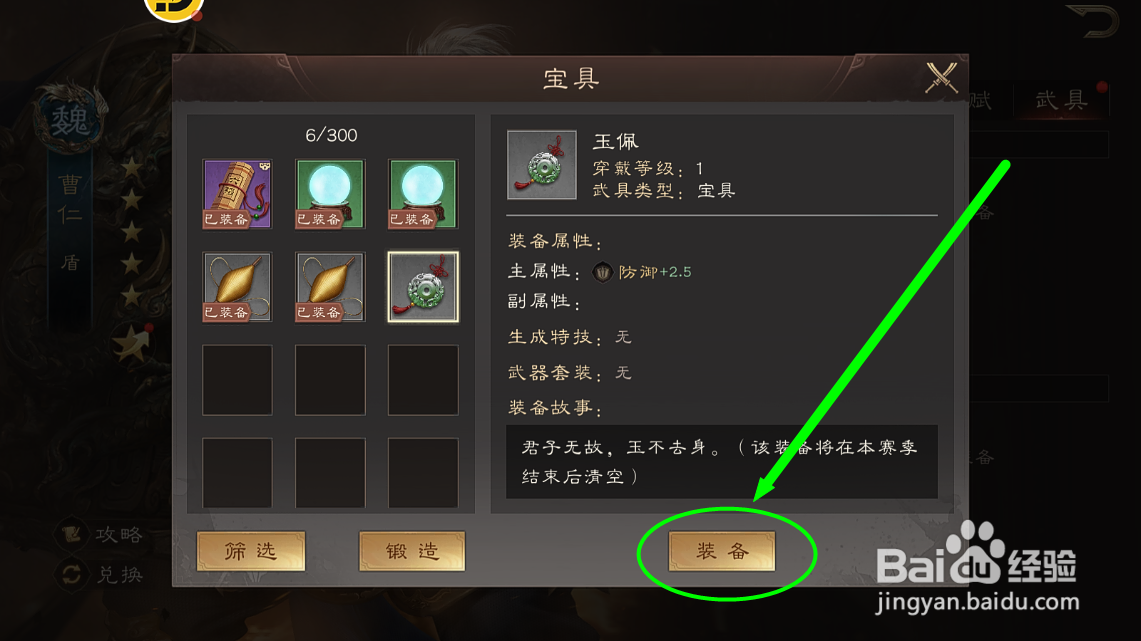Click the return arrow at top right
Image resolution: width=1141 pixels, height=641 pixels.
(1093, 20)
